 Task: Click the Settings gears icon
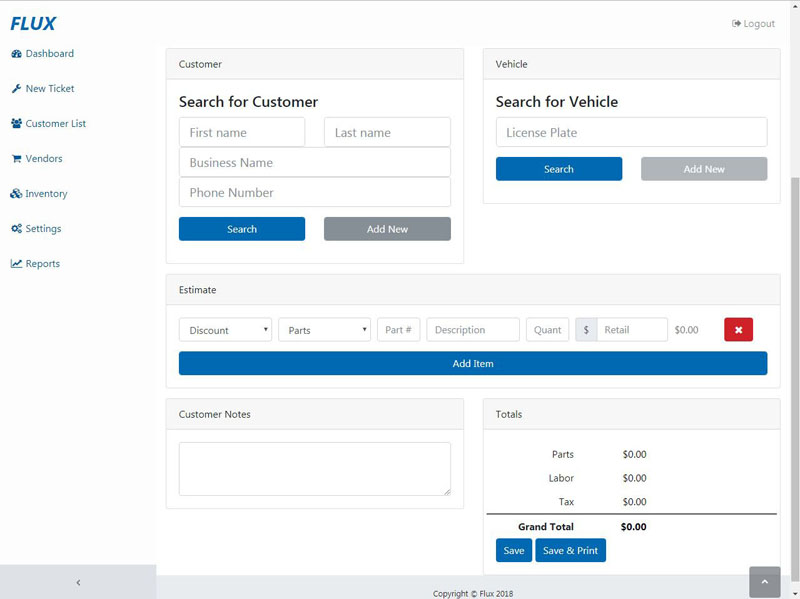[16, 229]
